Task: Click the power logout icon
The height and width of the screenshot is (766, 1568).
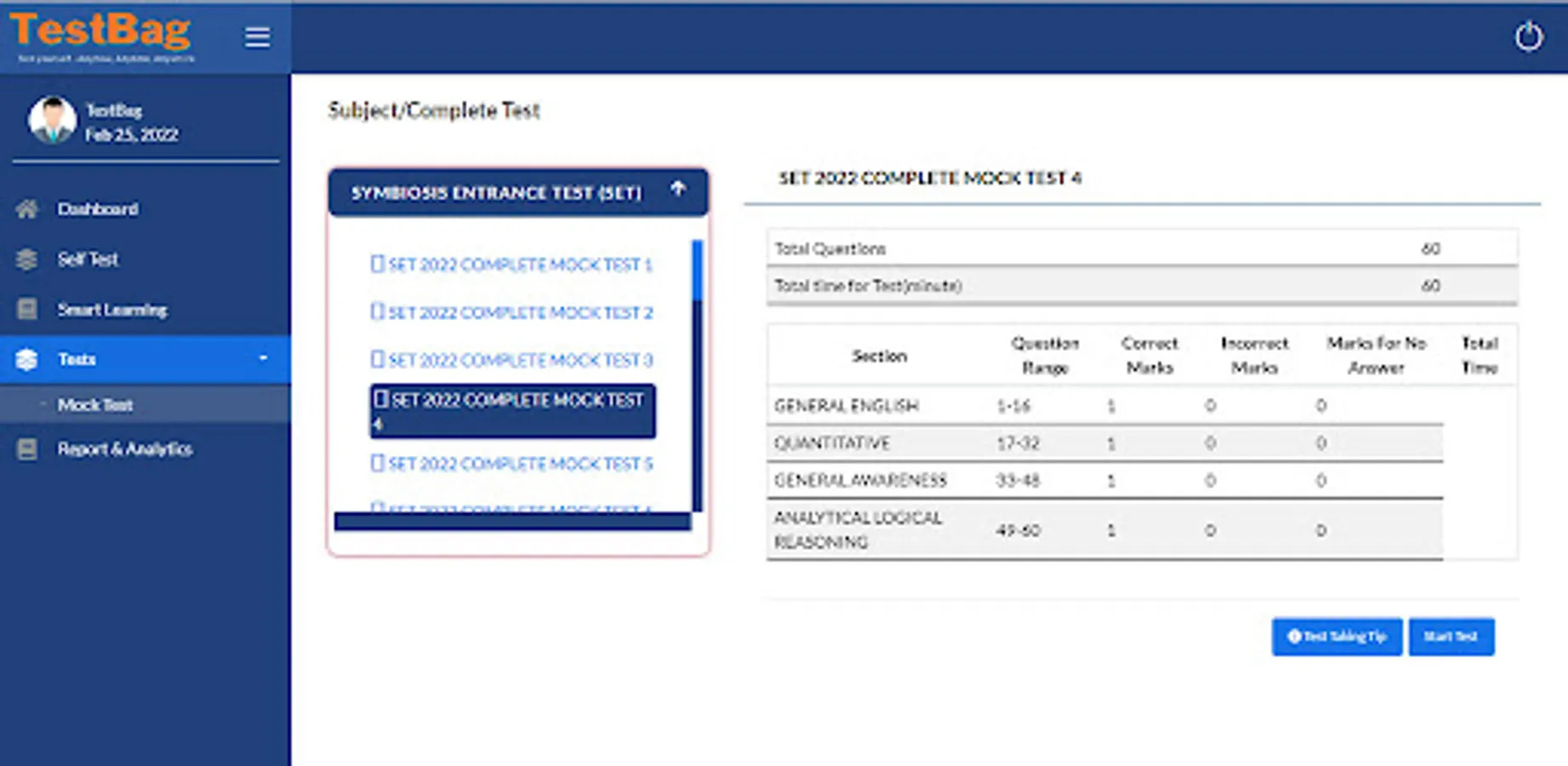Action: pos(1528,37)
